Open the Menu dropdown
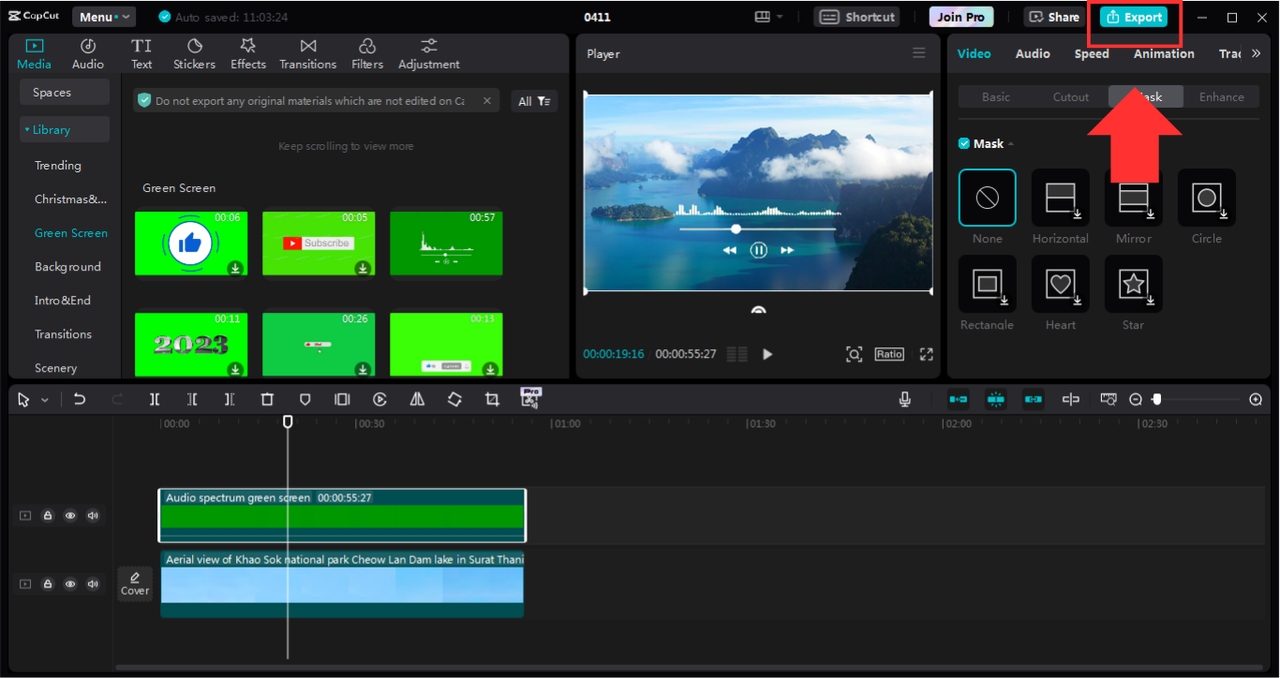This screenshot has height=678, width=1280. 104,17
